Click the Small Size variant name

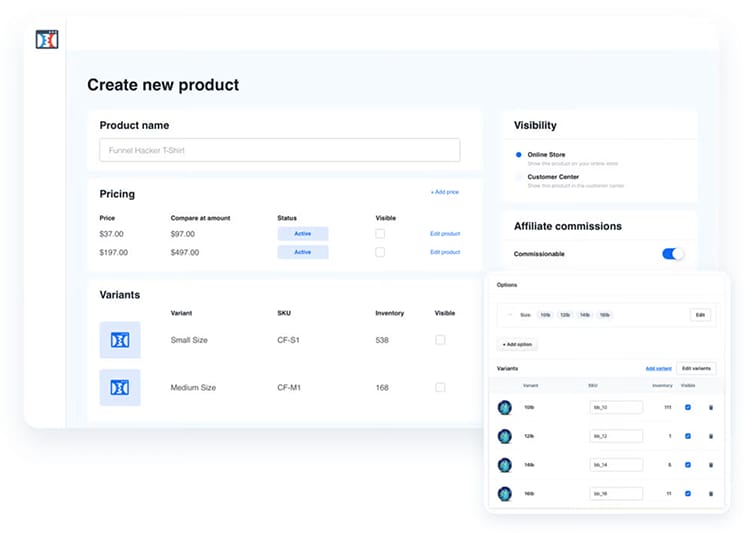(x=189, y=340)
